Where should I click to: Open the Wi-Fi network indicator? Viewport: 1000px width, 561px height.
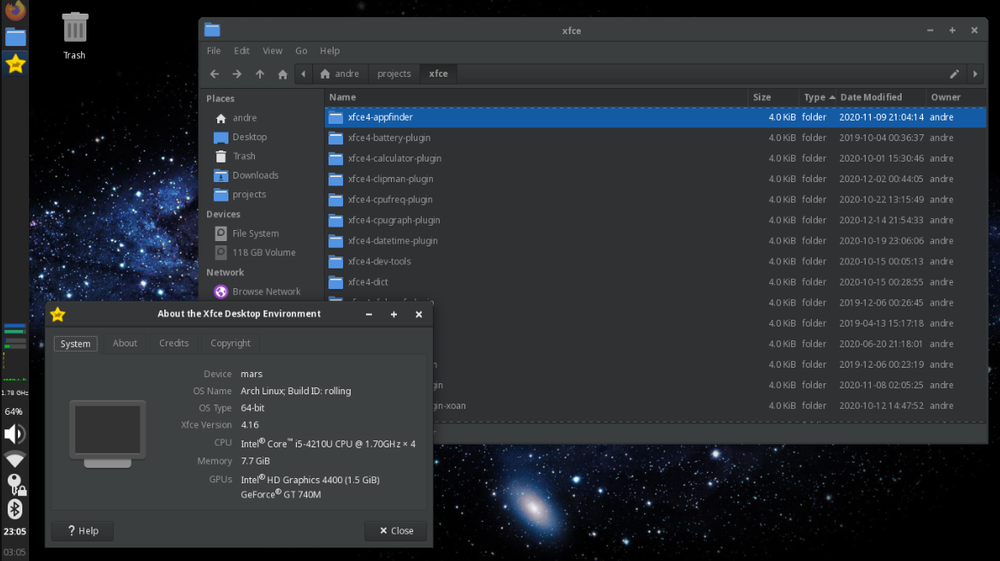pyautogui.click(x=15, y=459)
